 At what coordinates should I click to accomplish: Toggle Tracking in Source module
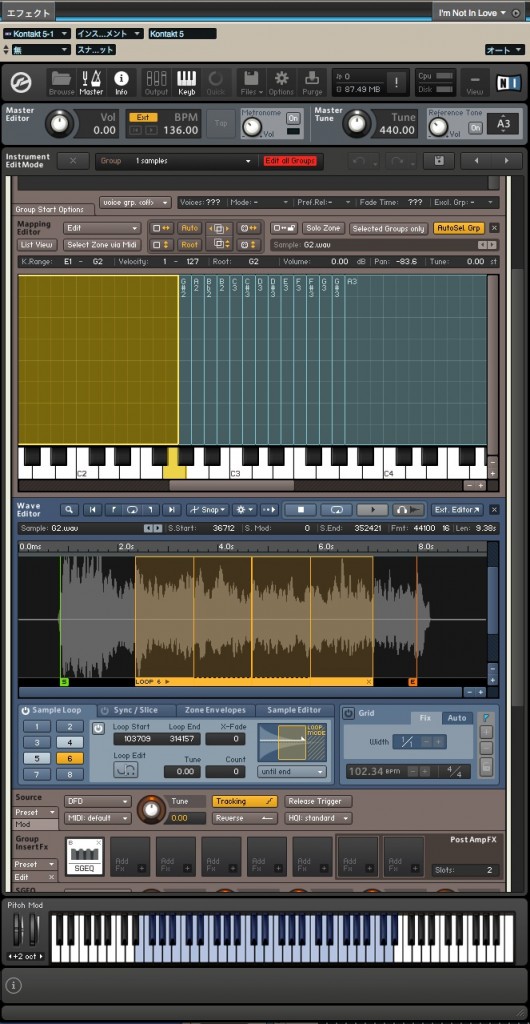[x=245, y=801]
